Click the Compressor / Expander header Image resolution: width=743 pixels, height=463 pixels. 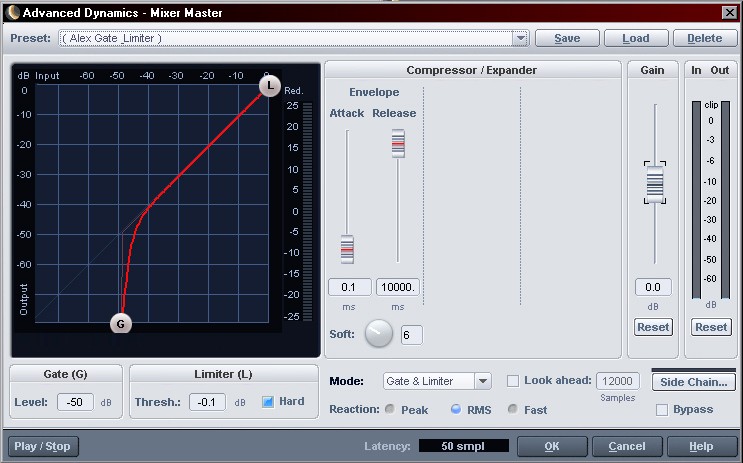point(472,70)
